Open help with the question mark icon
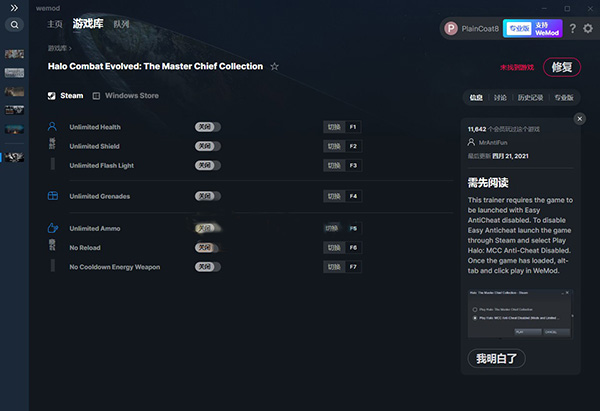 572,29
